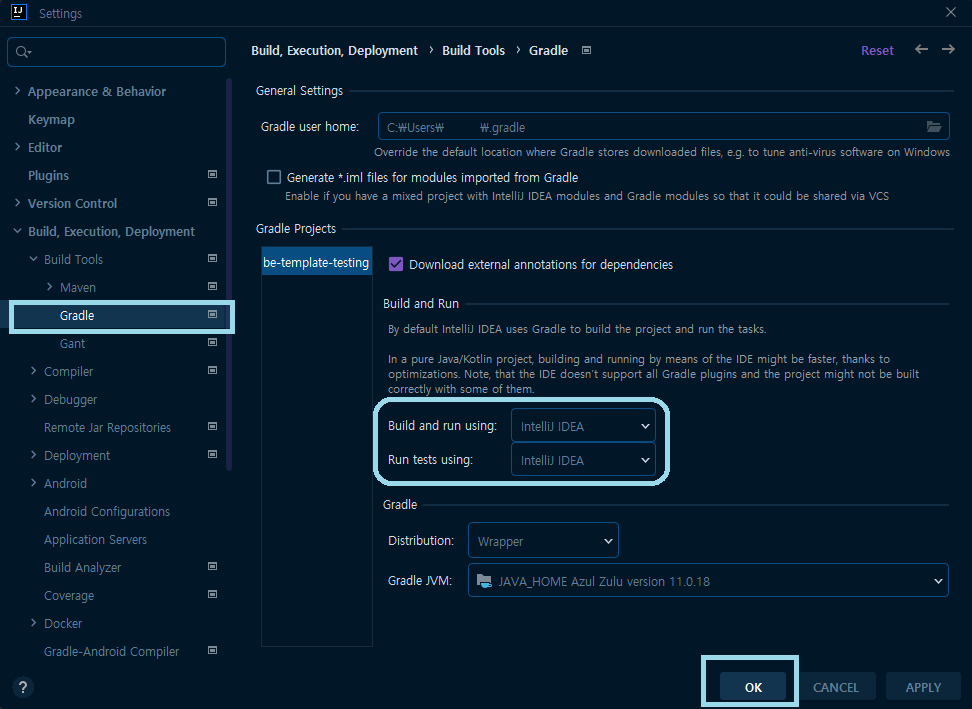The image size is (972, 709).
Task: Expand the Debugger node
Action: click(x=33, y=399)
